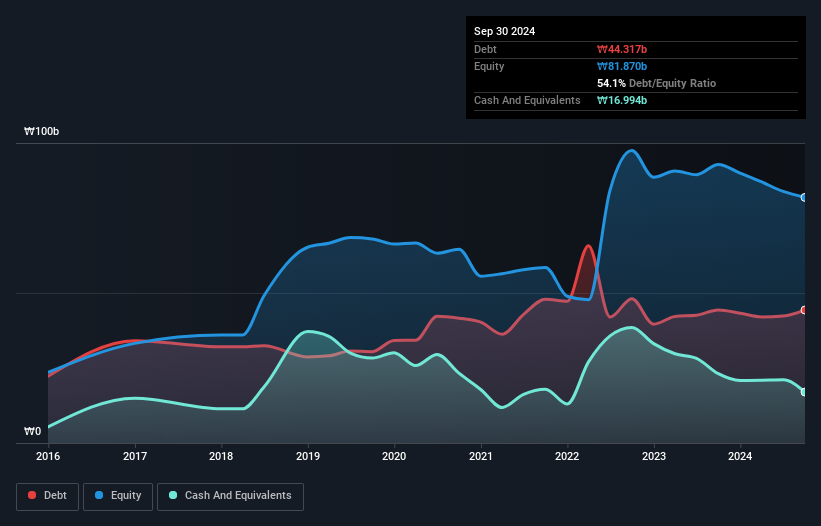Click the 2024 x-axis label
Image resolution: width=821 pixels, height=526 pixels.
click(x=740, y=456)
